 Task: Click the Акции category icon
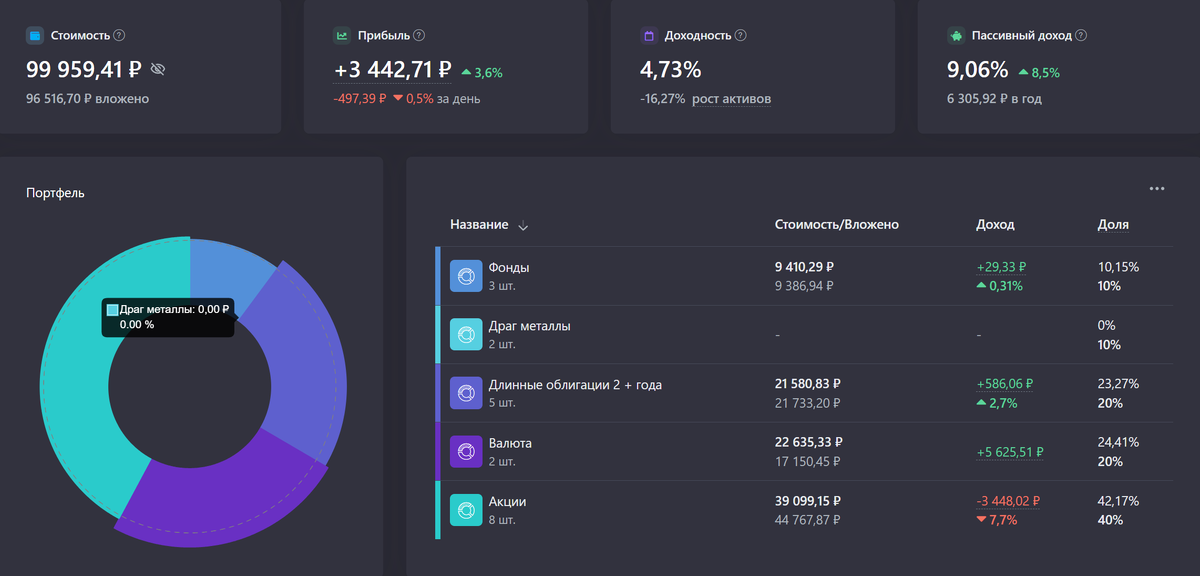pyautogui.click(x=466, y=510)
